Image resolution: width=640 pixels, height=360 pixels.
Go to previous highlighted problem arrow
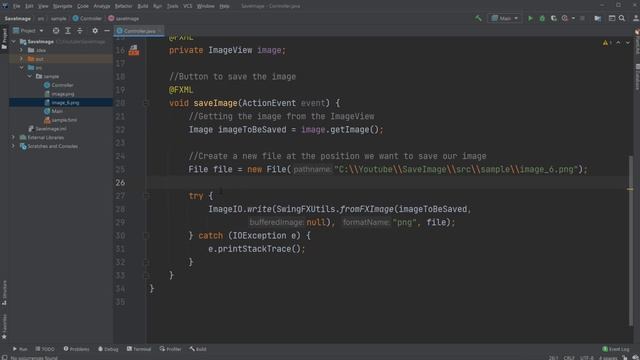[x=618, y=42]
